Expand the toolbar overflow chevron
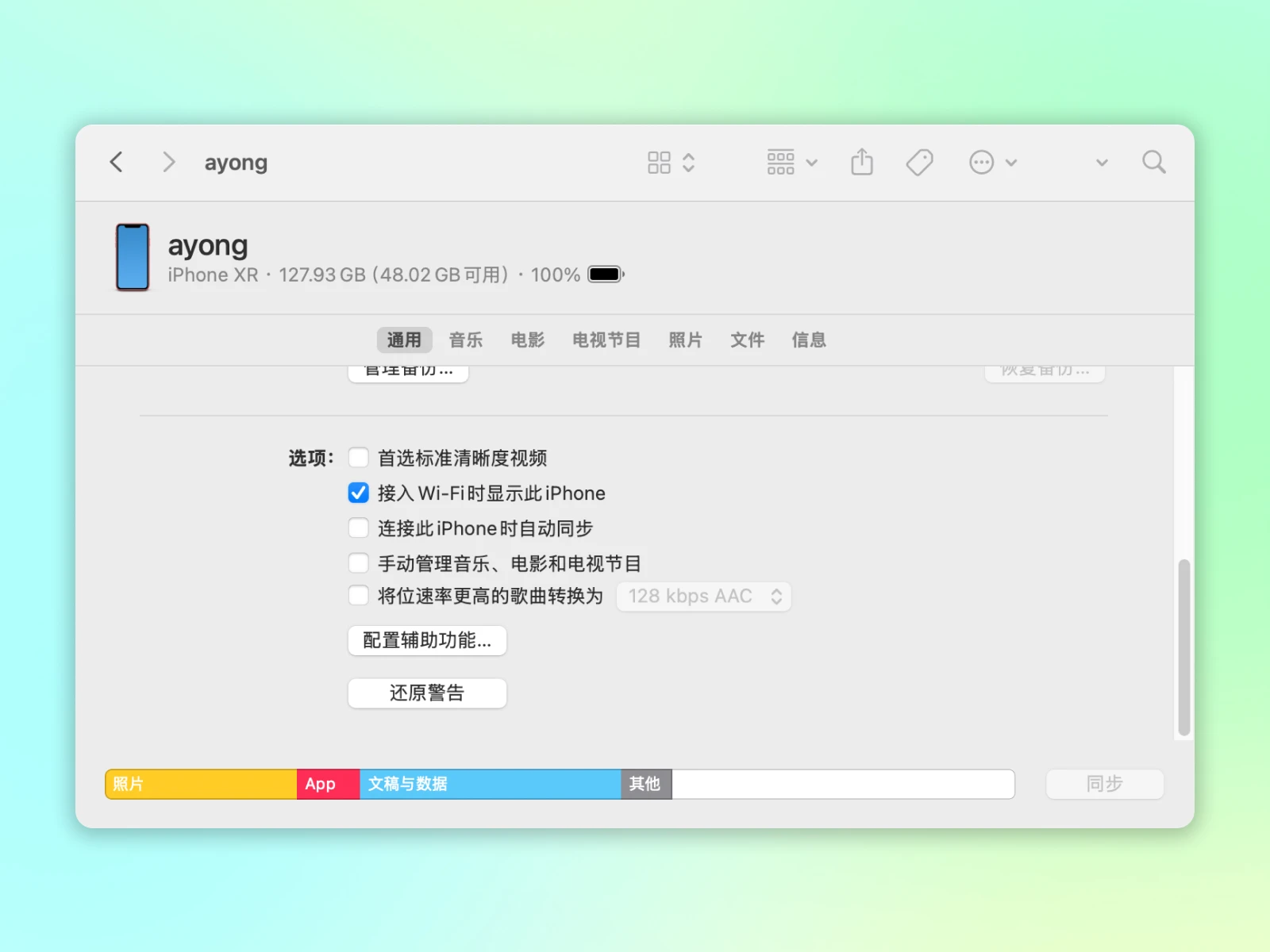This screenshot has width=1270, height=952. tap(1102, 163)
